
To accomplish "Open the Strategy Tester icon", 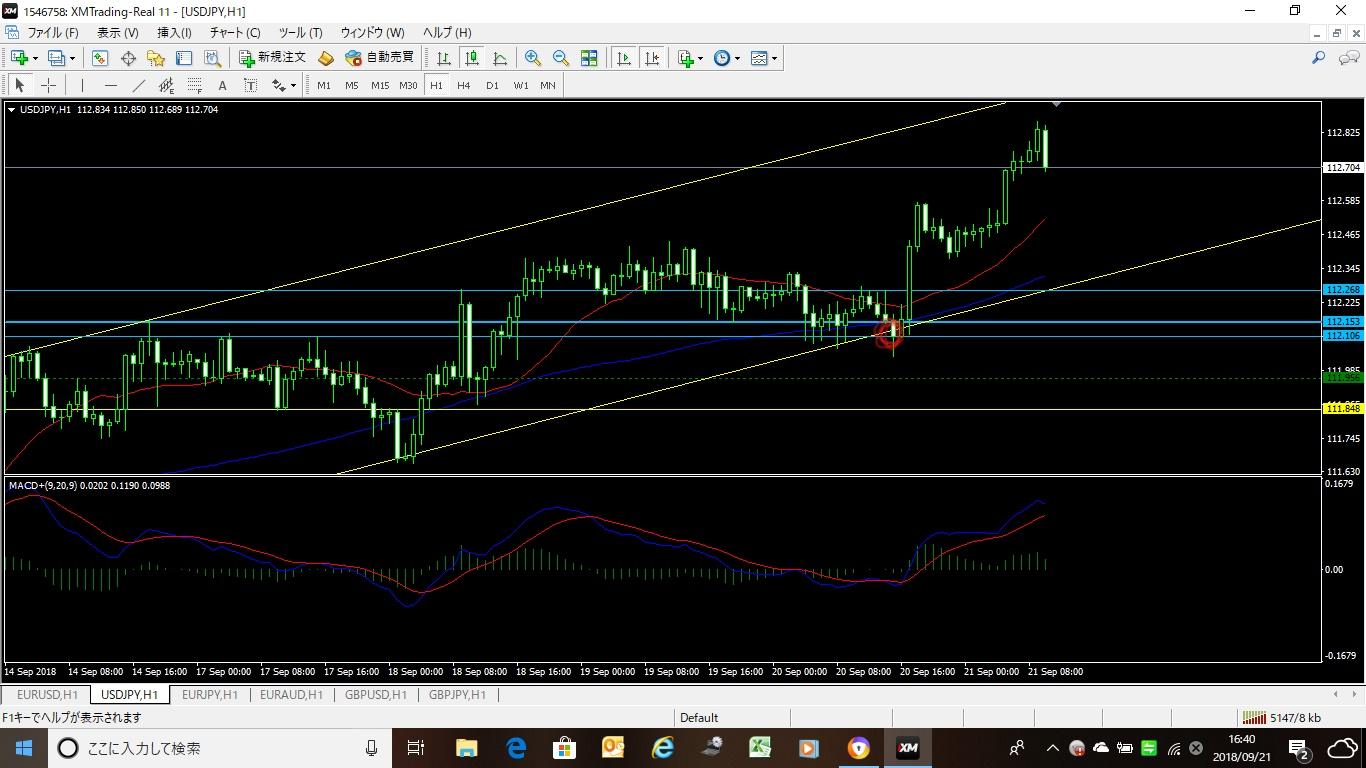I will [x=214, y=58].
